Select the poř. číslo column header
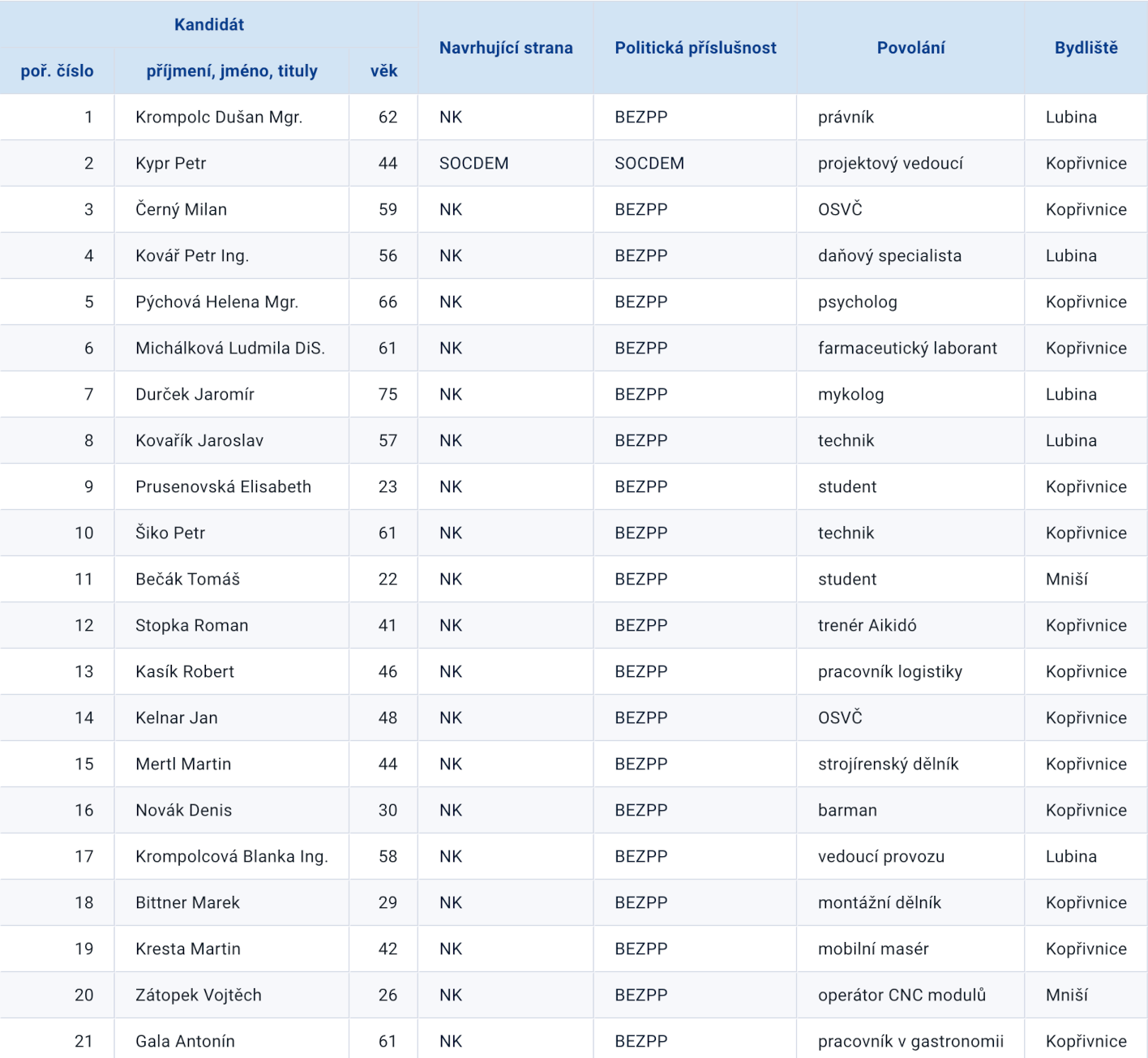1148x1058 pixels. point(57,71)
